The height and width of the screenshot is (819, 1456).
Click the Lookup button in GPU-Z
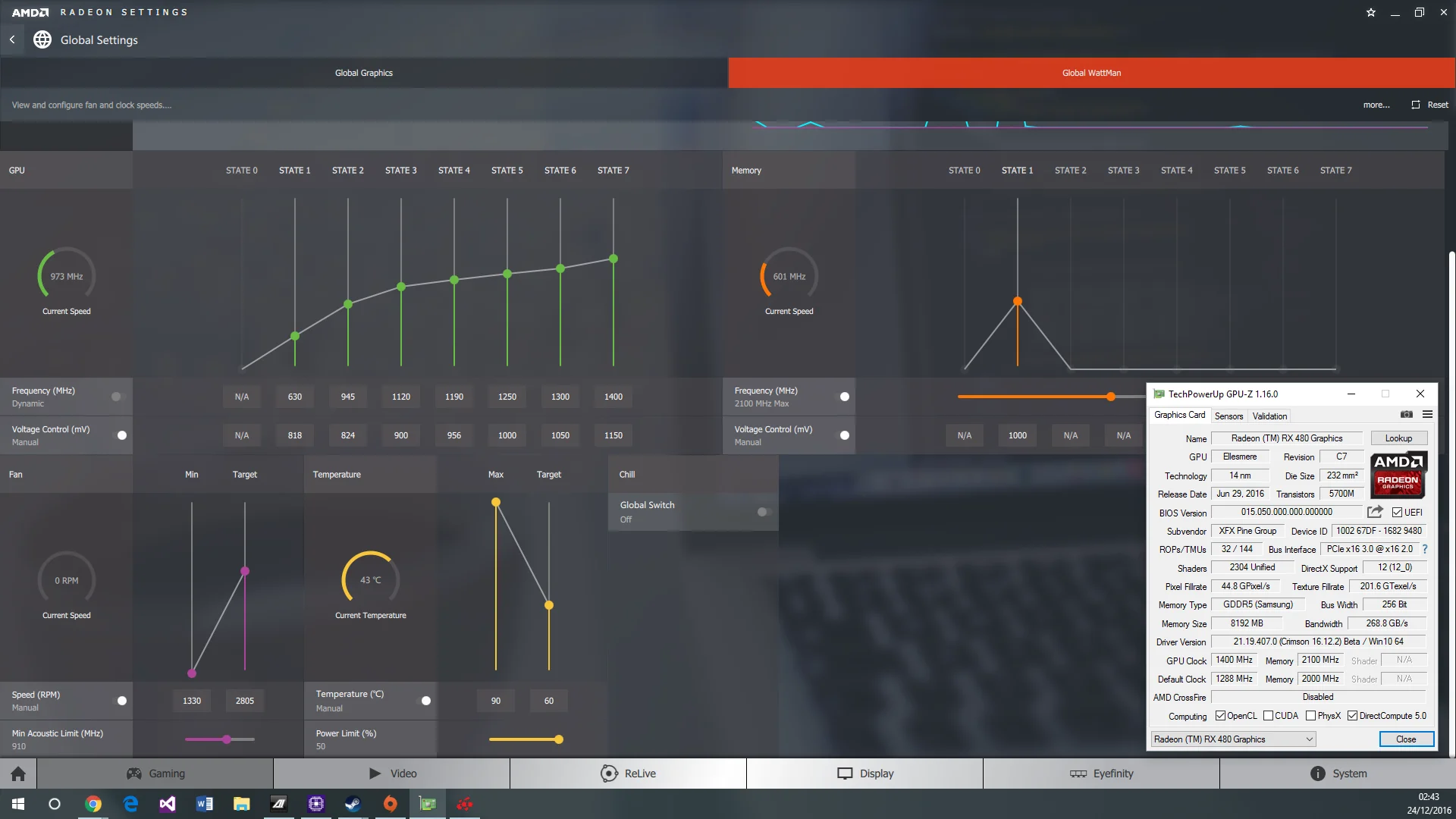tap(1398, 438)
